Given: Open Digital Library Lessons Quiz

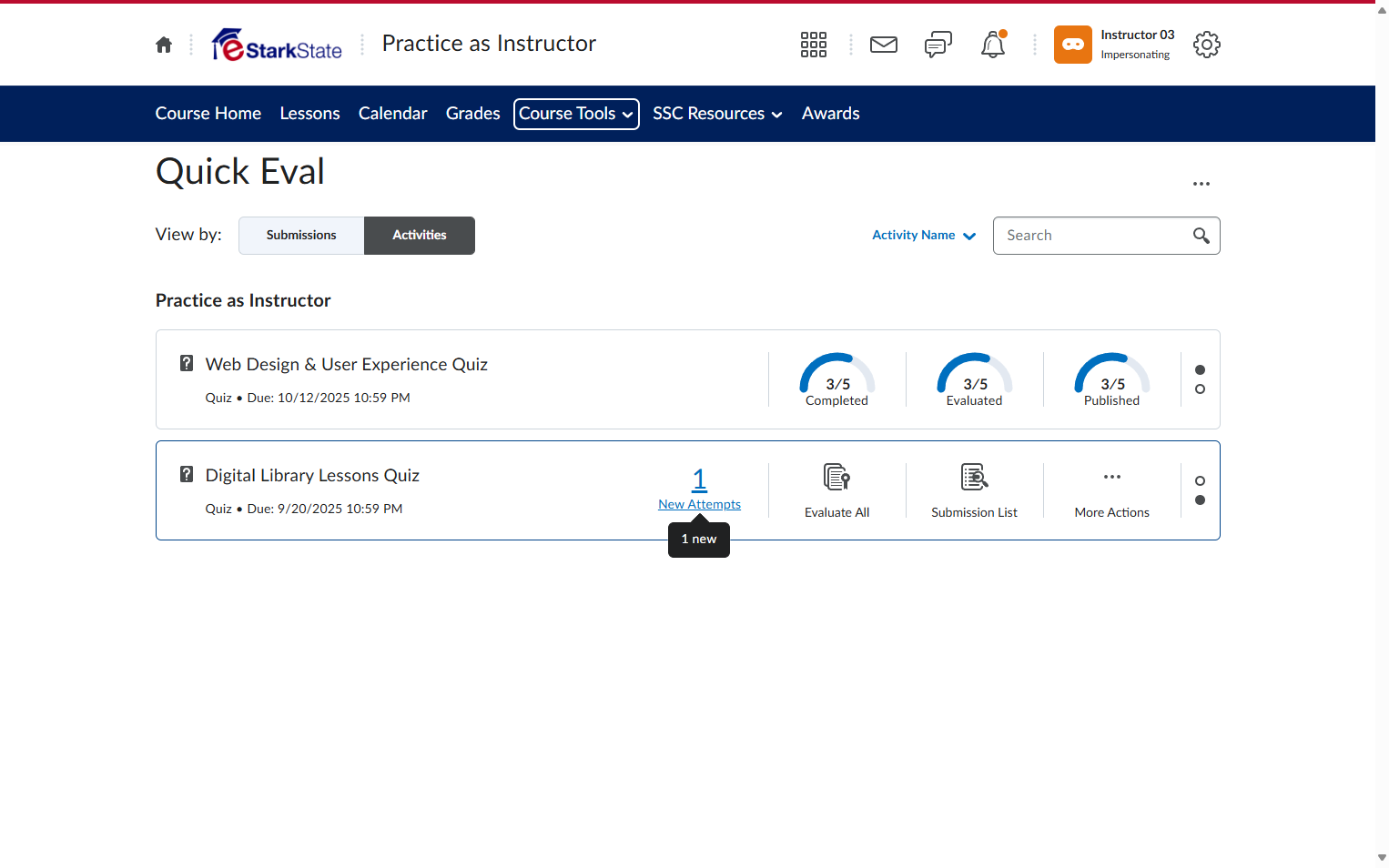Looking at the screenshot, I should (x=312, y=475).
